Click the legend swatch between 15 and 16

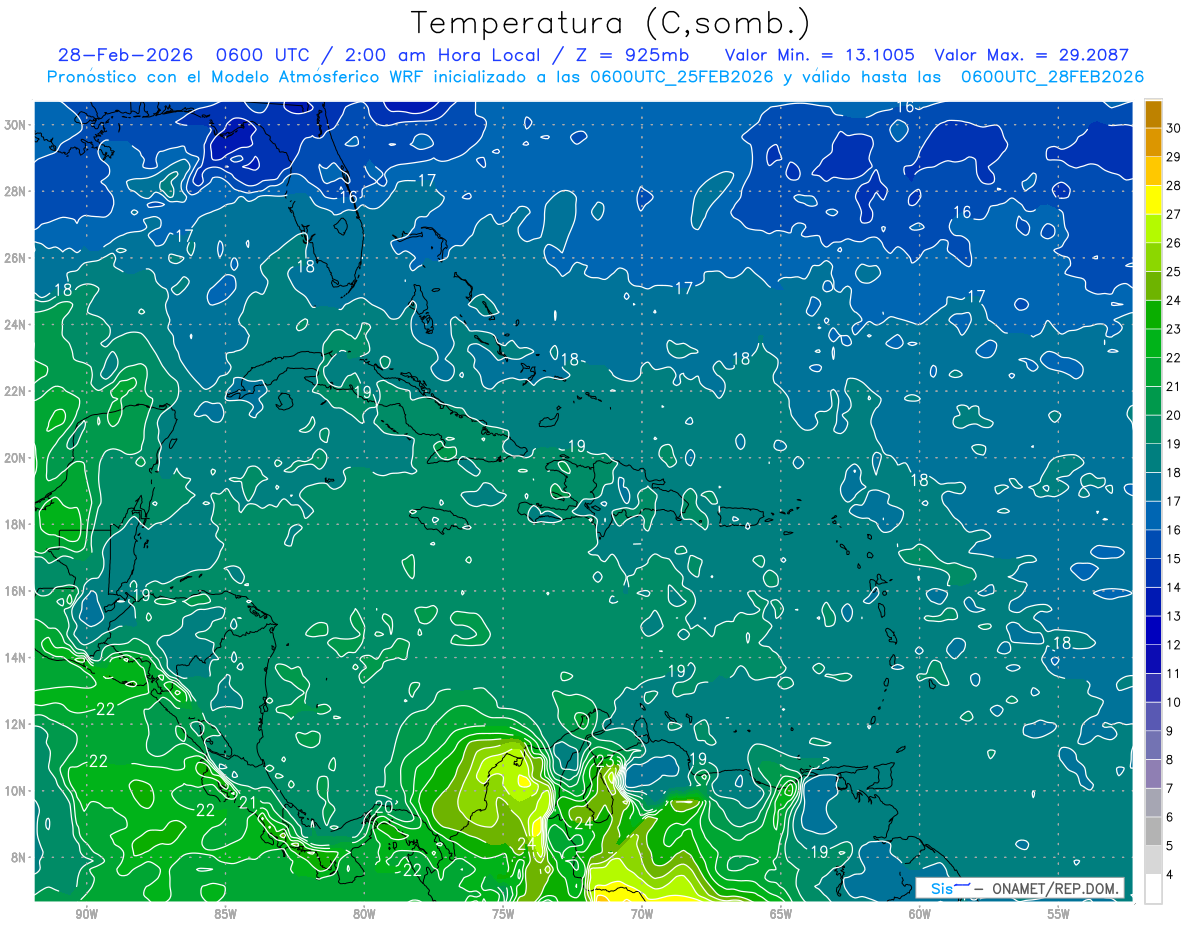tap(1153, 544)
